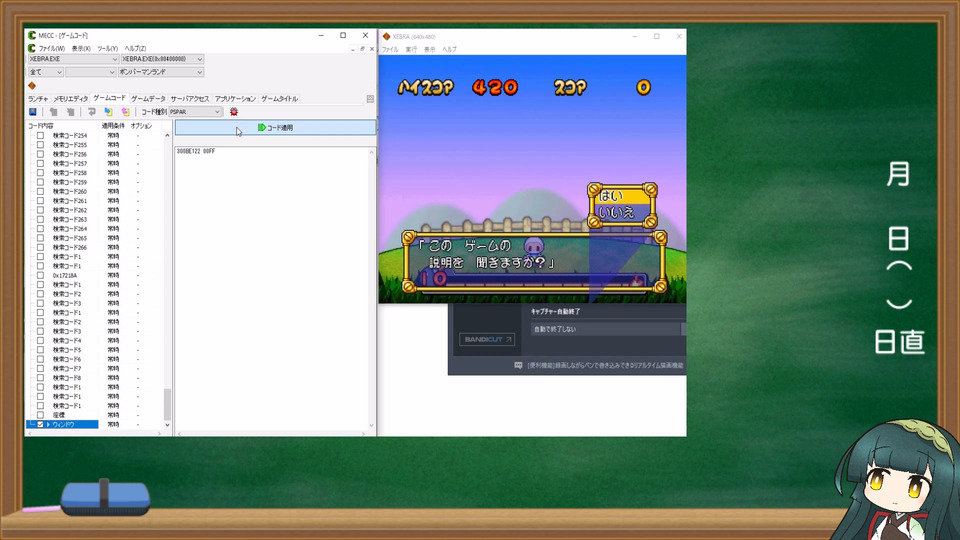Viewport: 960px width, 540px height.
Task: Open the 実行 menu in XEBRA window
Action: [411, 50]
